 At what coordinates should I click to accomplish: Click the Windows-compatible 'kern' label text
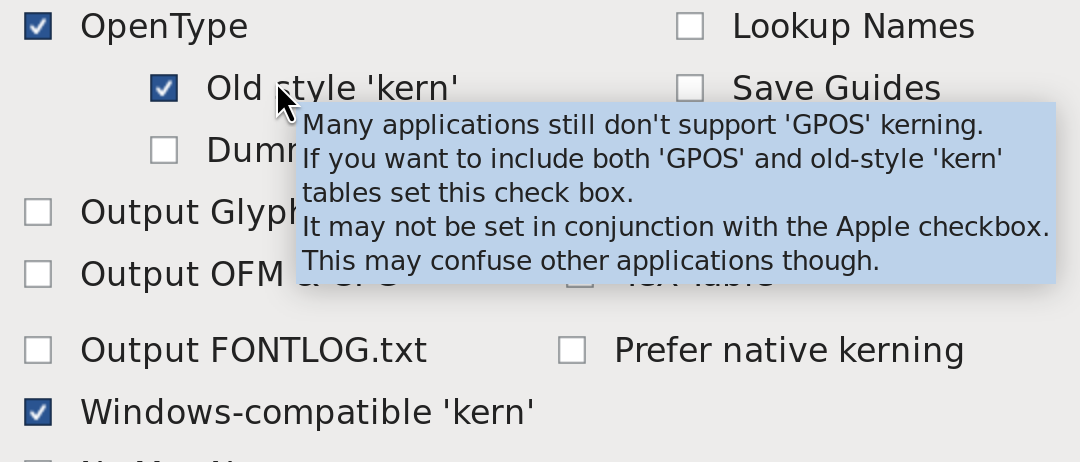click(x=307, y=411)
